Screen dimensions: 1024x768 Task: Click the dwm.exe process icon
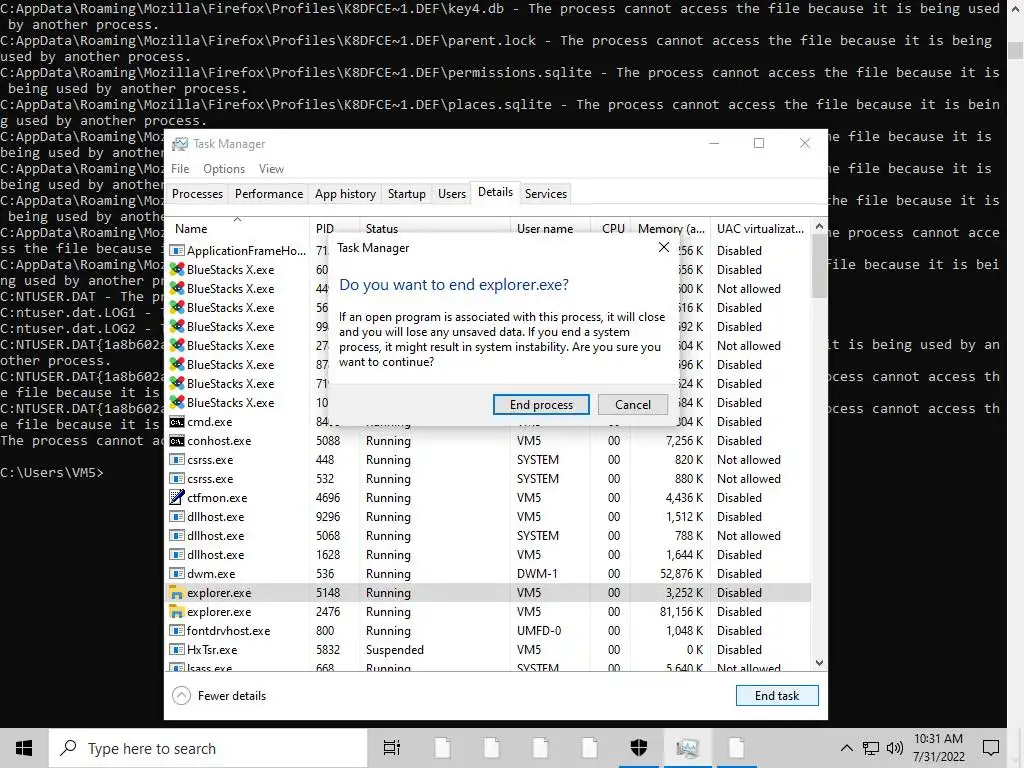(x=176, y=573)
